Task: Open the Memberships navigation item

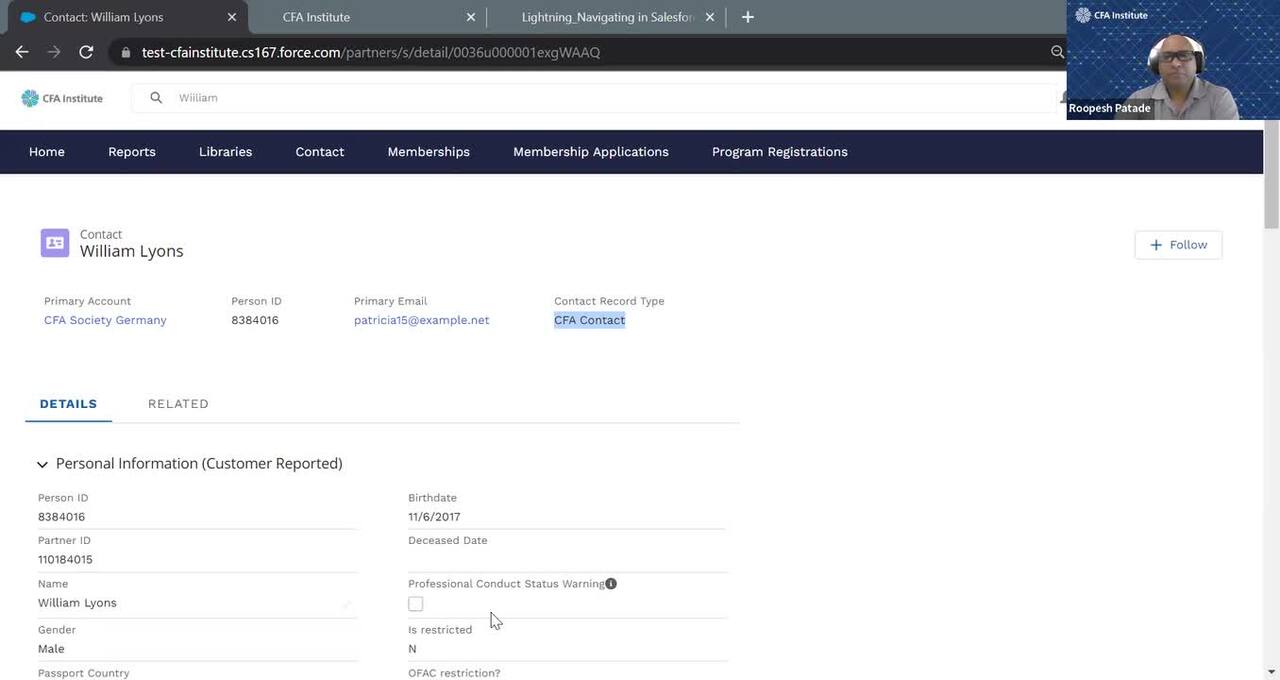Action: point(429,152)
